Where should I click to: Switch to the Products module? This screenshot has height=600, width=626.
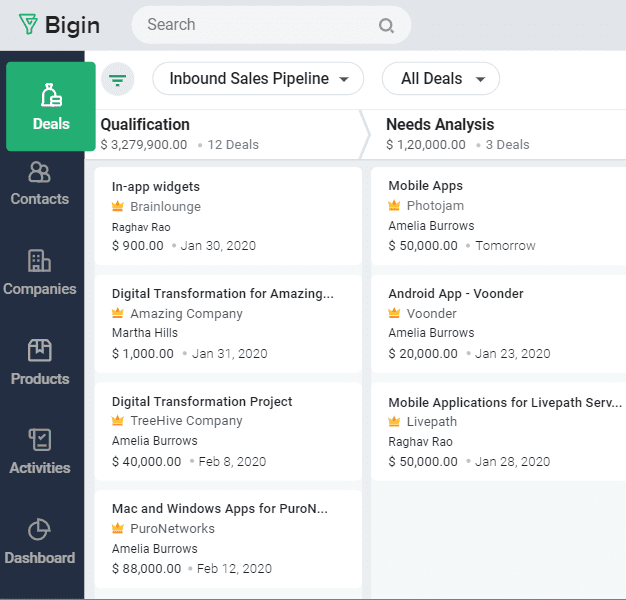pyautogui.click(x=40, y=362)
